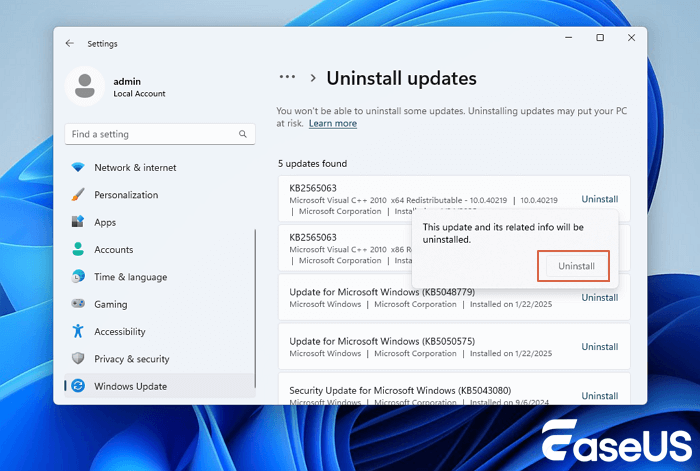Click the search magnifier icon
The height and width of the screenshot is (471, 700).
[242, 134]
